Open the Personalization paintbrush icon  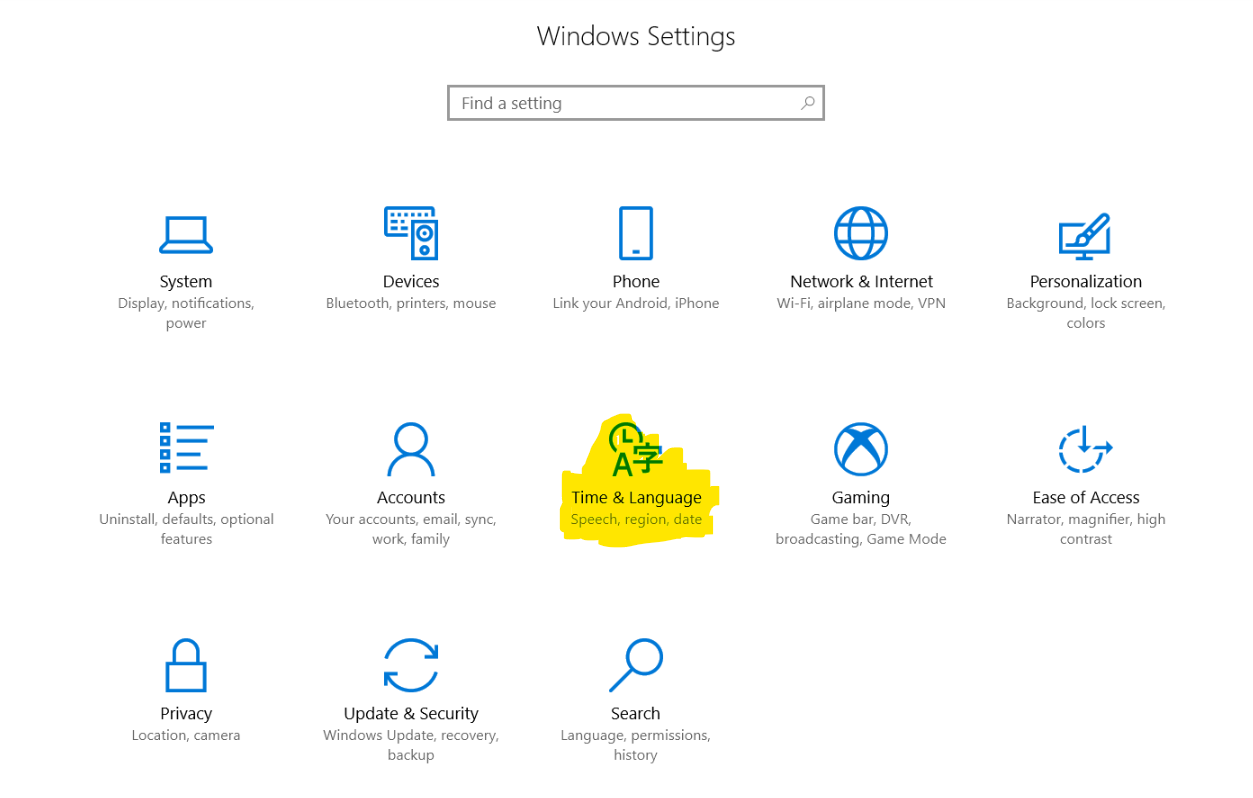pos(1085,235)
